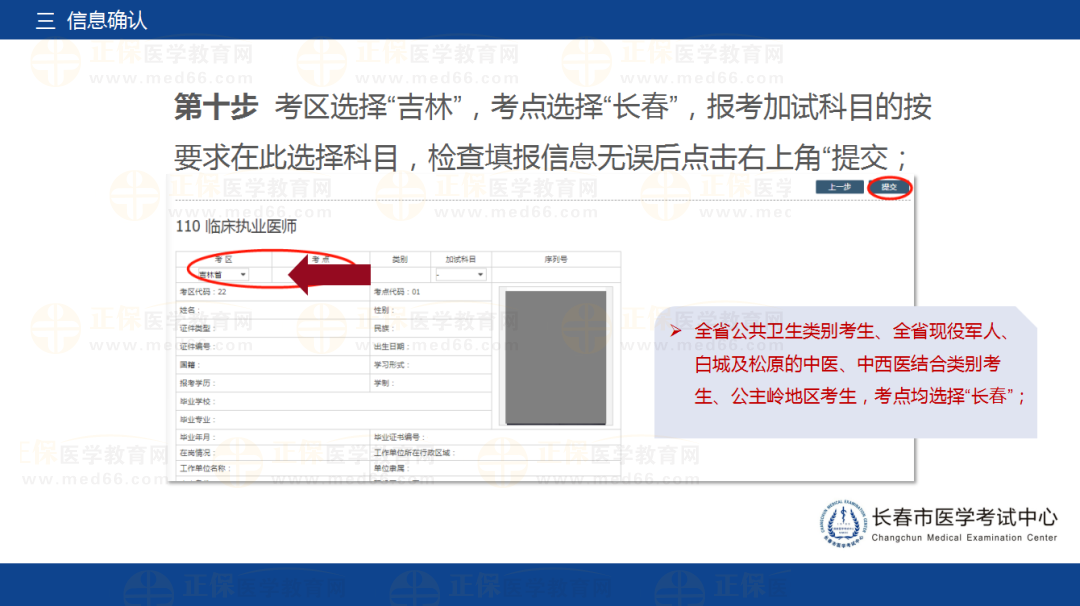Click the 考点 column header

[320, 259]
